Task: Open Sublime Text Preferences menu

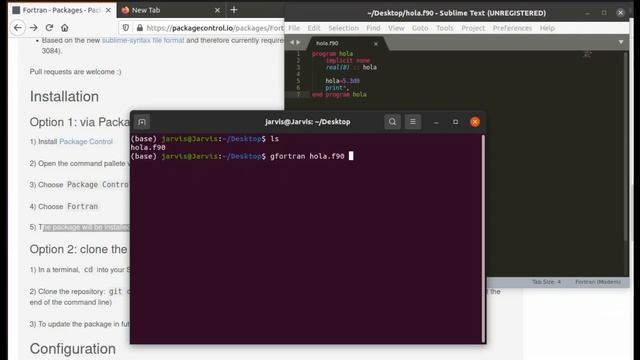Action: [x=512, y=28]
